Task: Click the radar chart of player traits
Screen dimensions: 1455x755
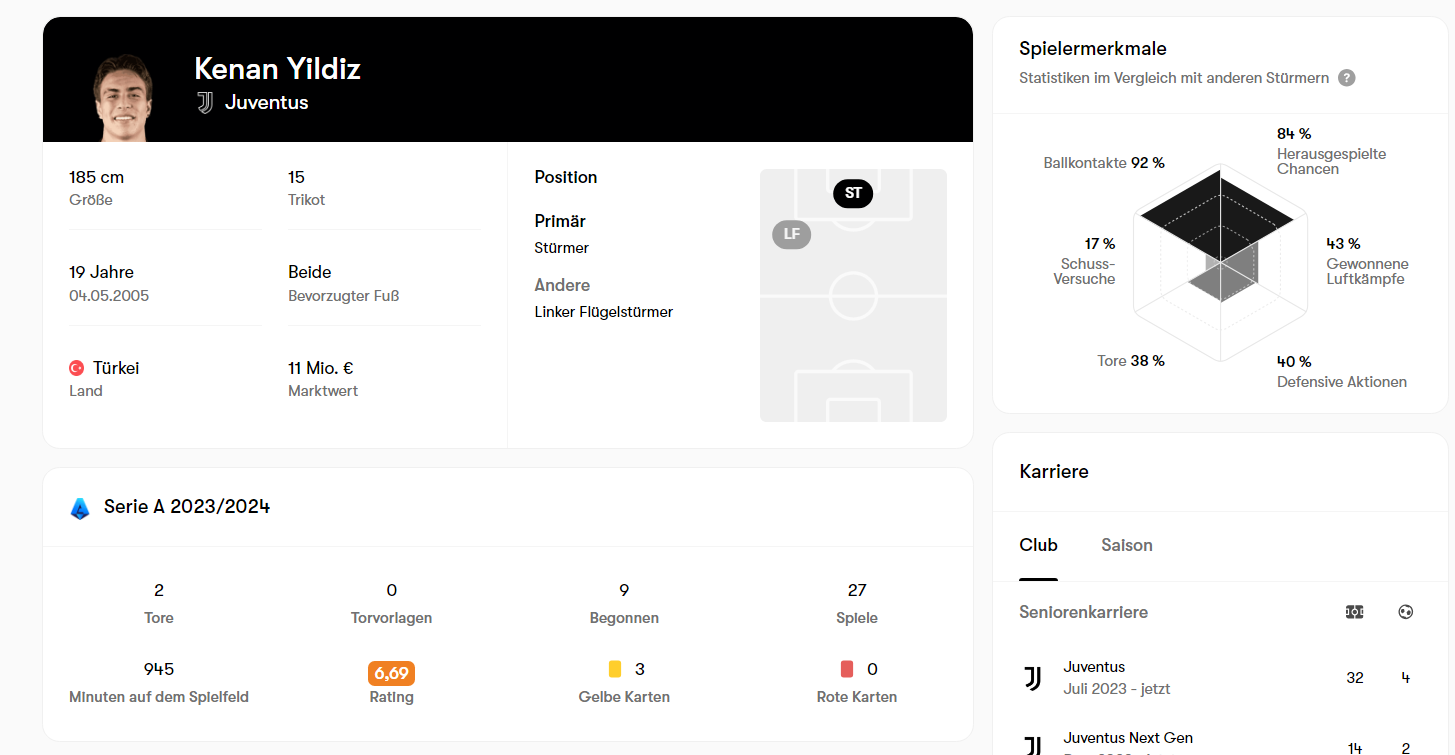Action: pos(1220,265)
